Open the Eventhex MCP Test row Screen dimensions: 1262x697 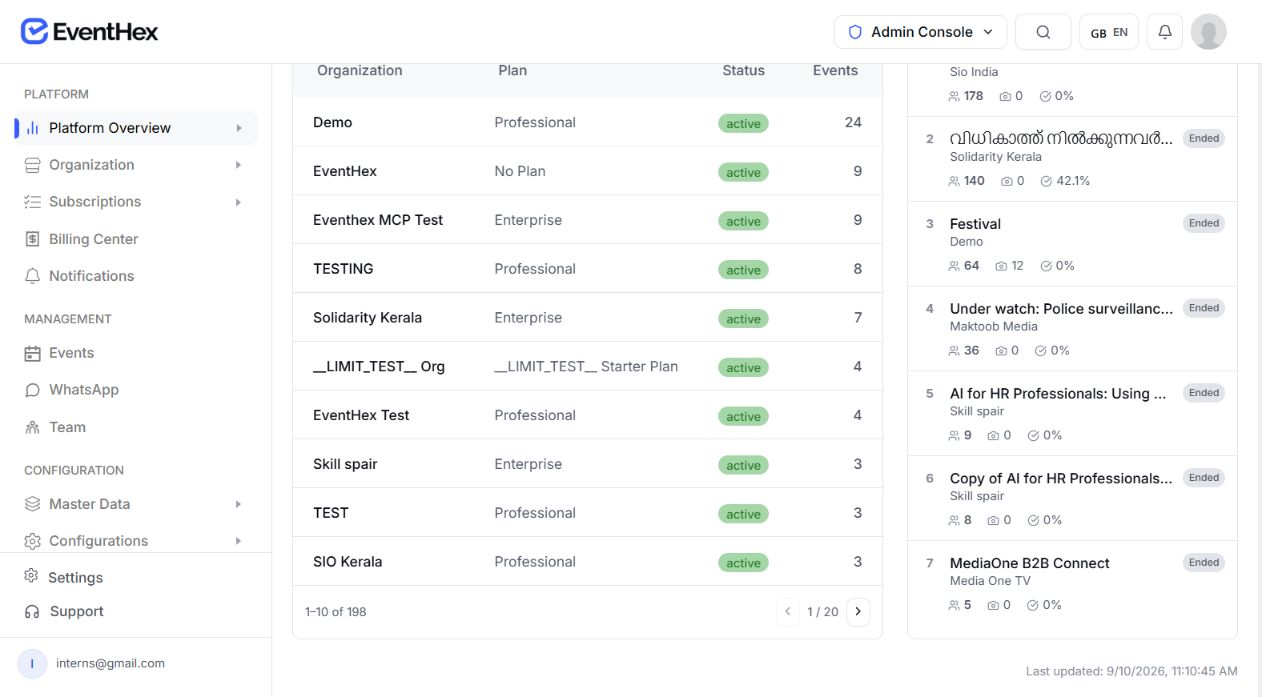coord(587,220)
